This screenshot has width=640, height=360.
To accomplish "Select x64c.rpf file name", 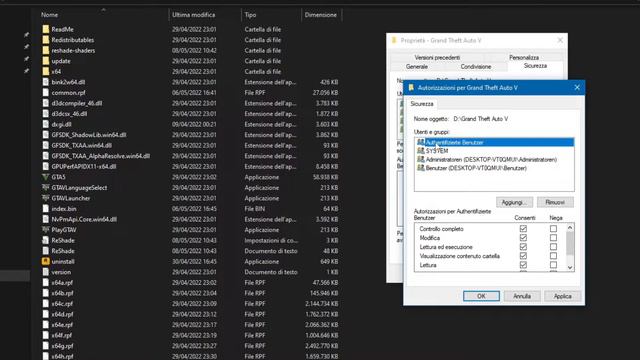I will tap(62, 304).
